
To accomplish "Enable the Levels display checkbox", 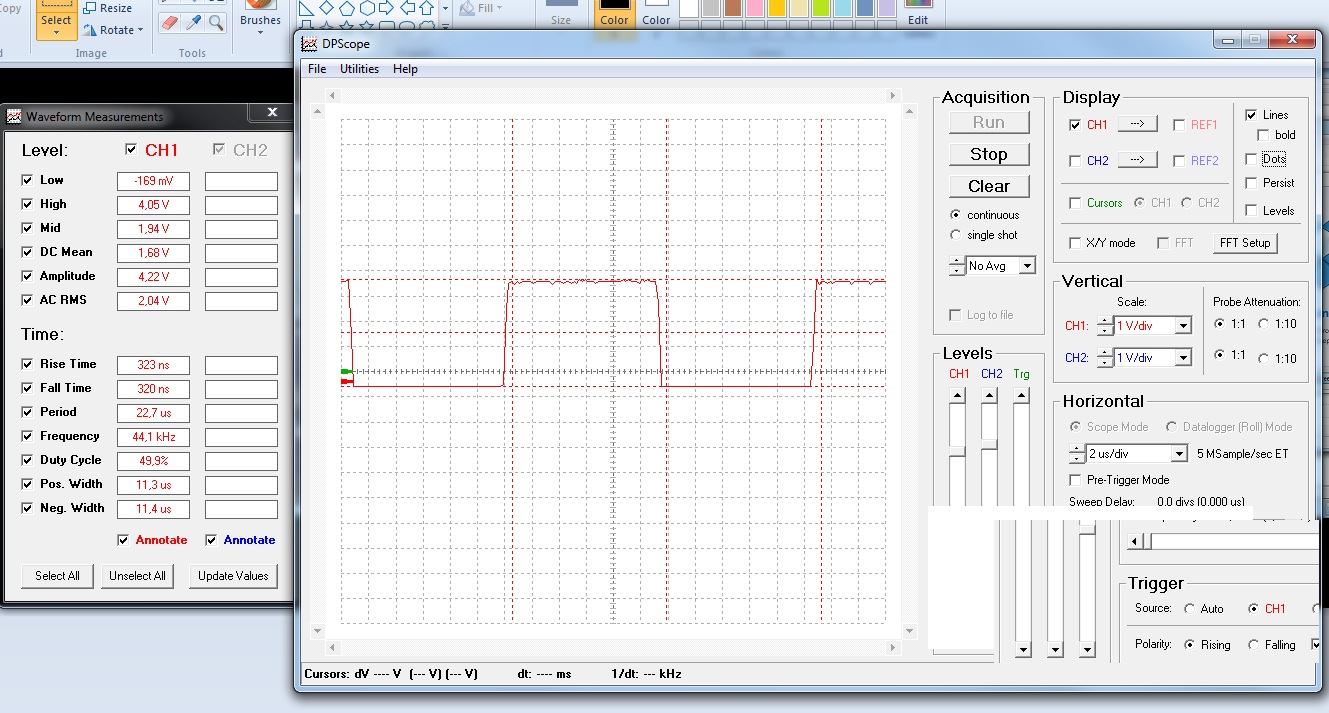I will click(x=1251, y=211).
